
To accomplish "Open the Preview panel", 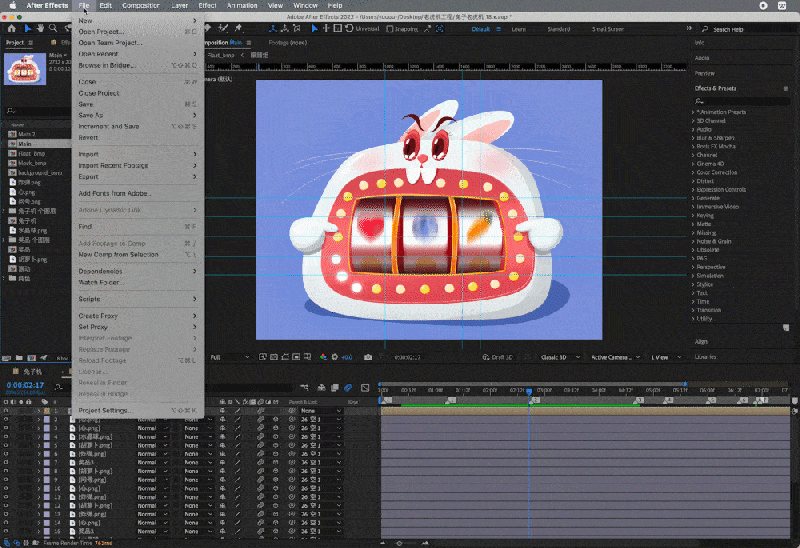I will pos(705,73).
